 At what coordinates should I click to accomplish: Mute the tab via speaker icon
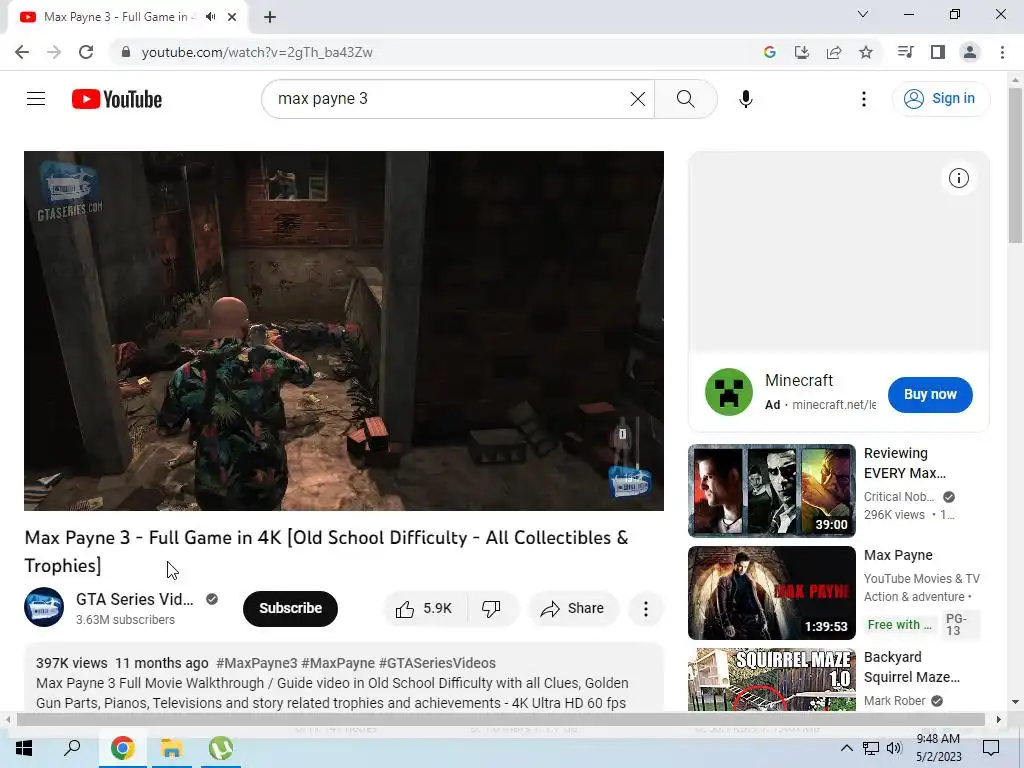point(210,17)
